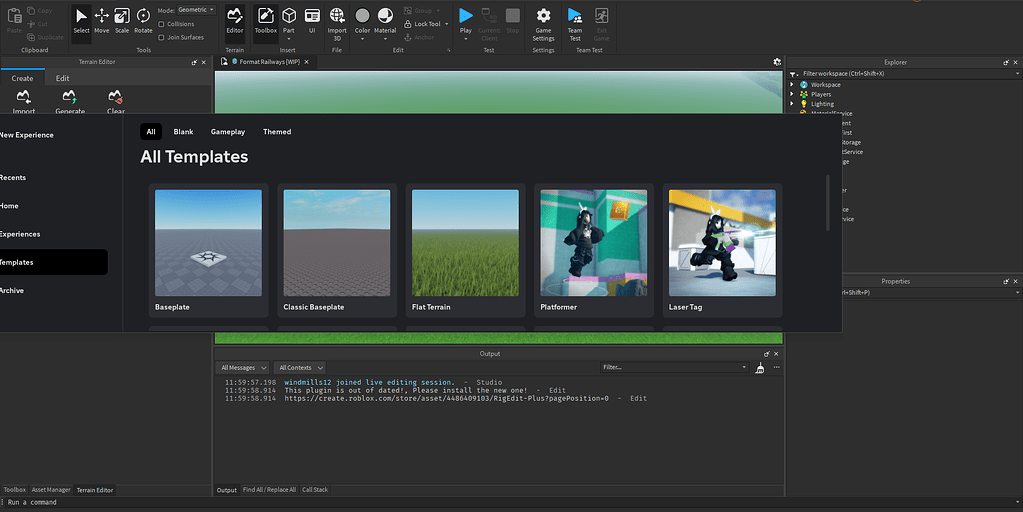Undock the Properties panel
1023x512 pixels.
(1005, 282)
